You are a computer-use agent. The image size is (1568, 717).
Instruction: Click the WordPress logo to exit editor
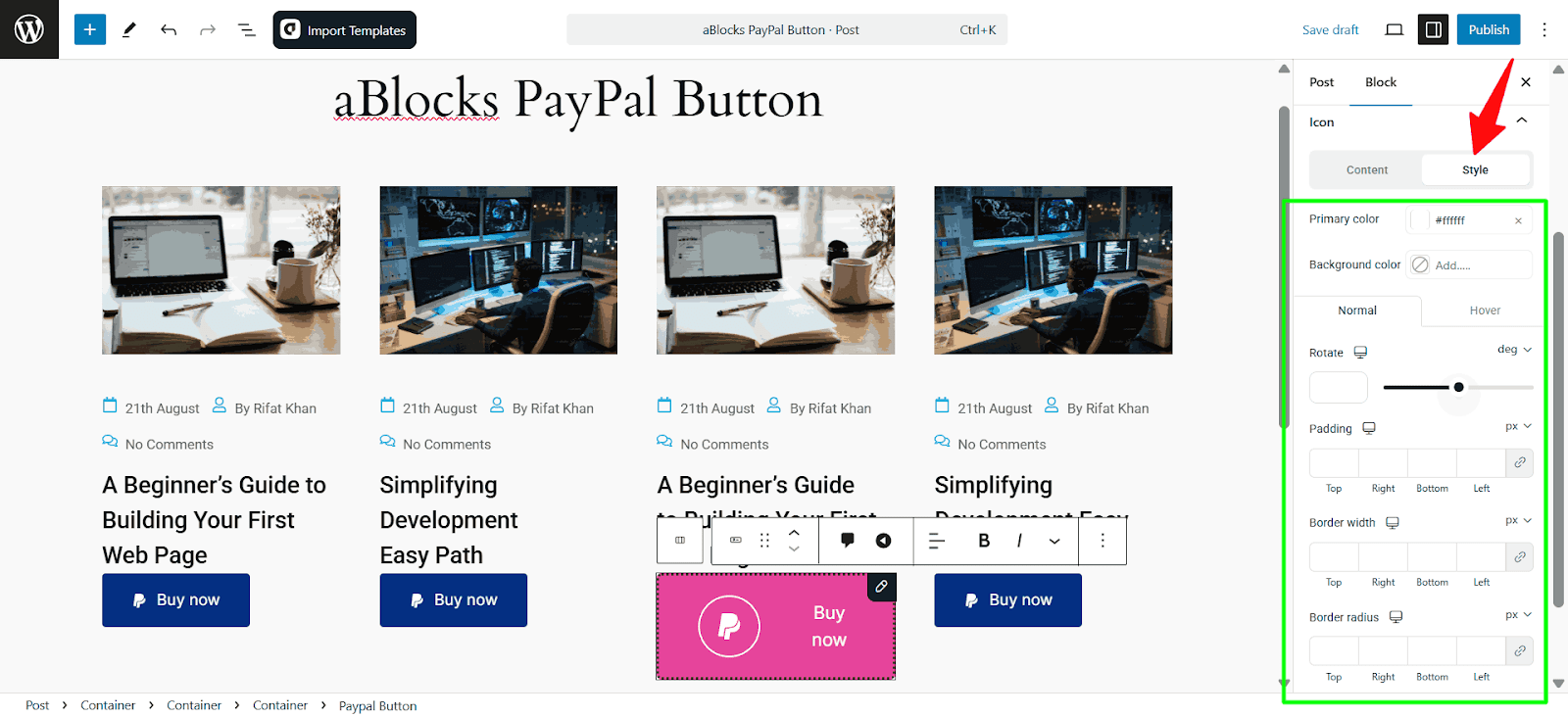[x=29, y=29]
